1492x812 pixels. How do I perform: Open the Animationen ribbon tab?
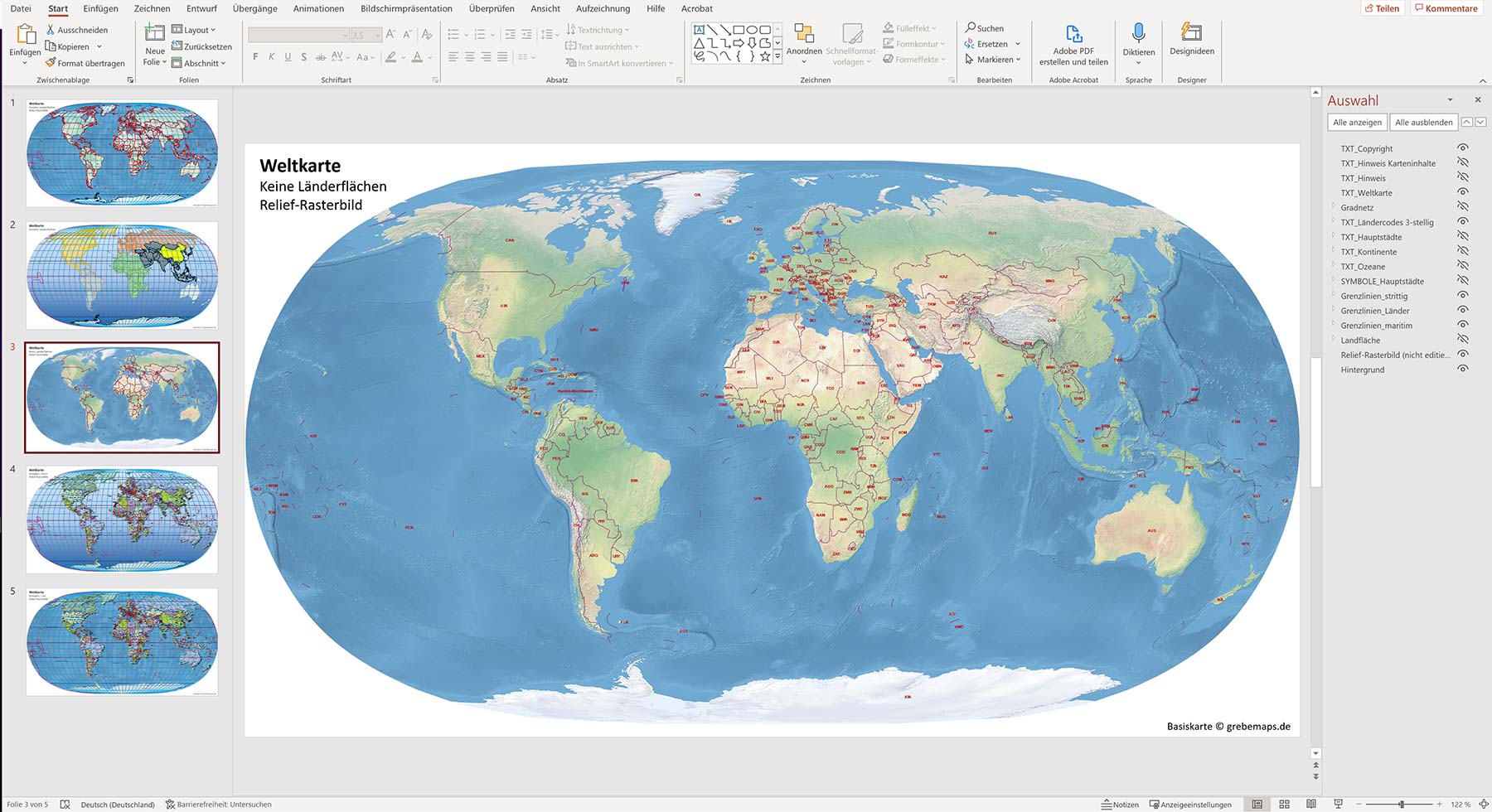pyautogui.click(x=318, y=8)
